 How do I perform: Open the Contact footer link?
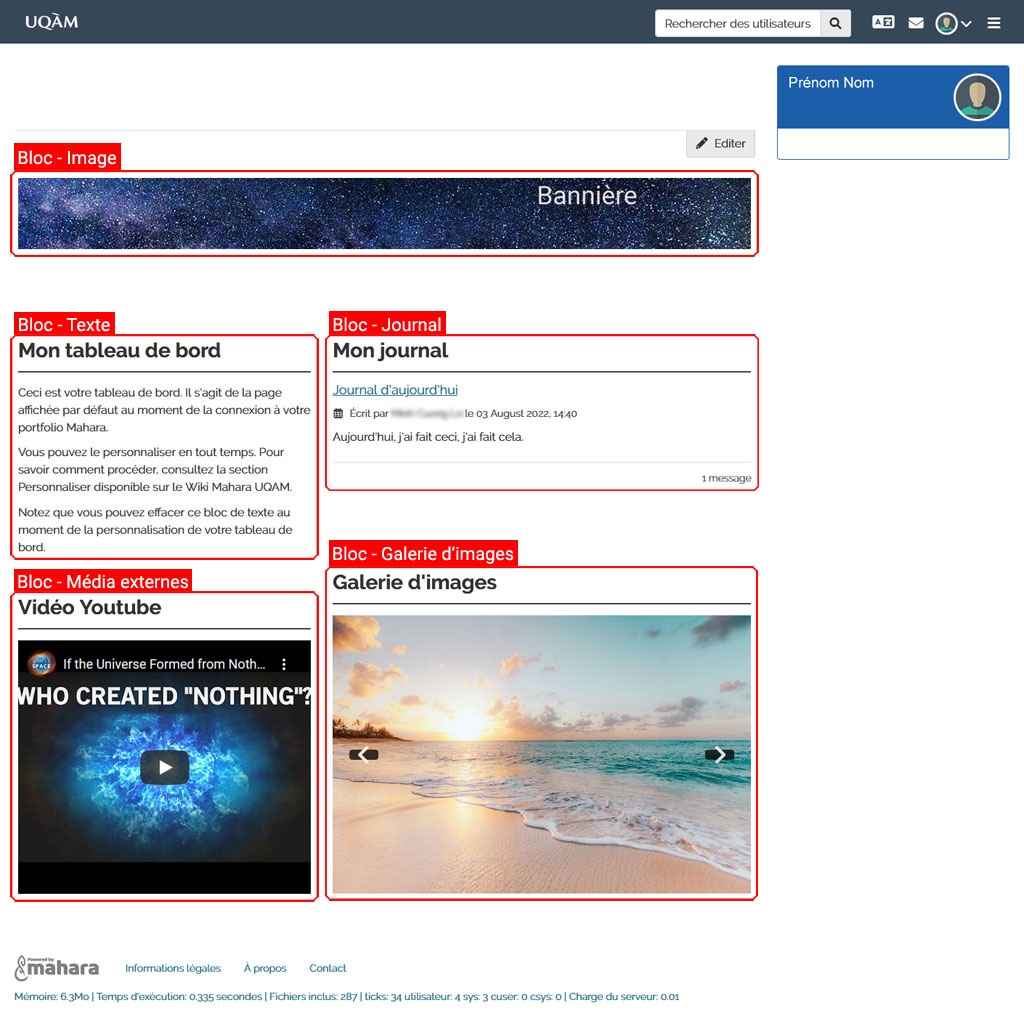[x=328, y=968]
